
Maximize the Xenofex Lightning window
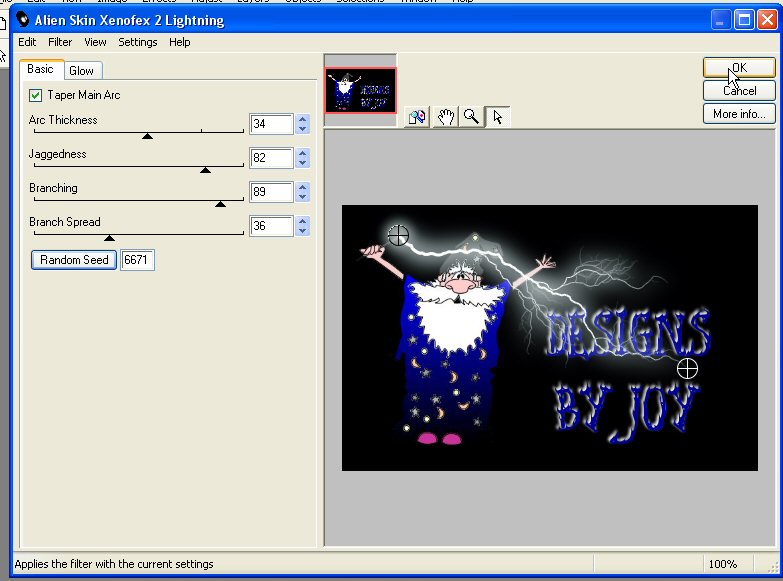pos(744,20)
